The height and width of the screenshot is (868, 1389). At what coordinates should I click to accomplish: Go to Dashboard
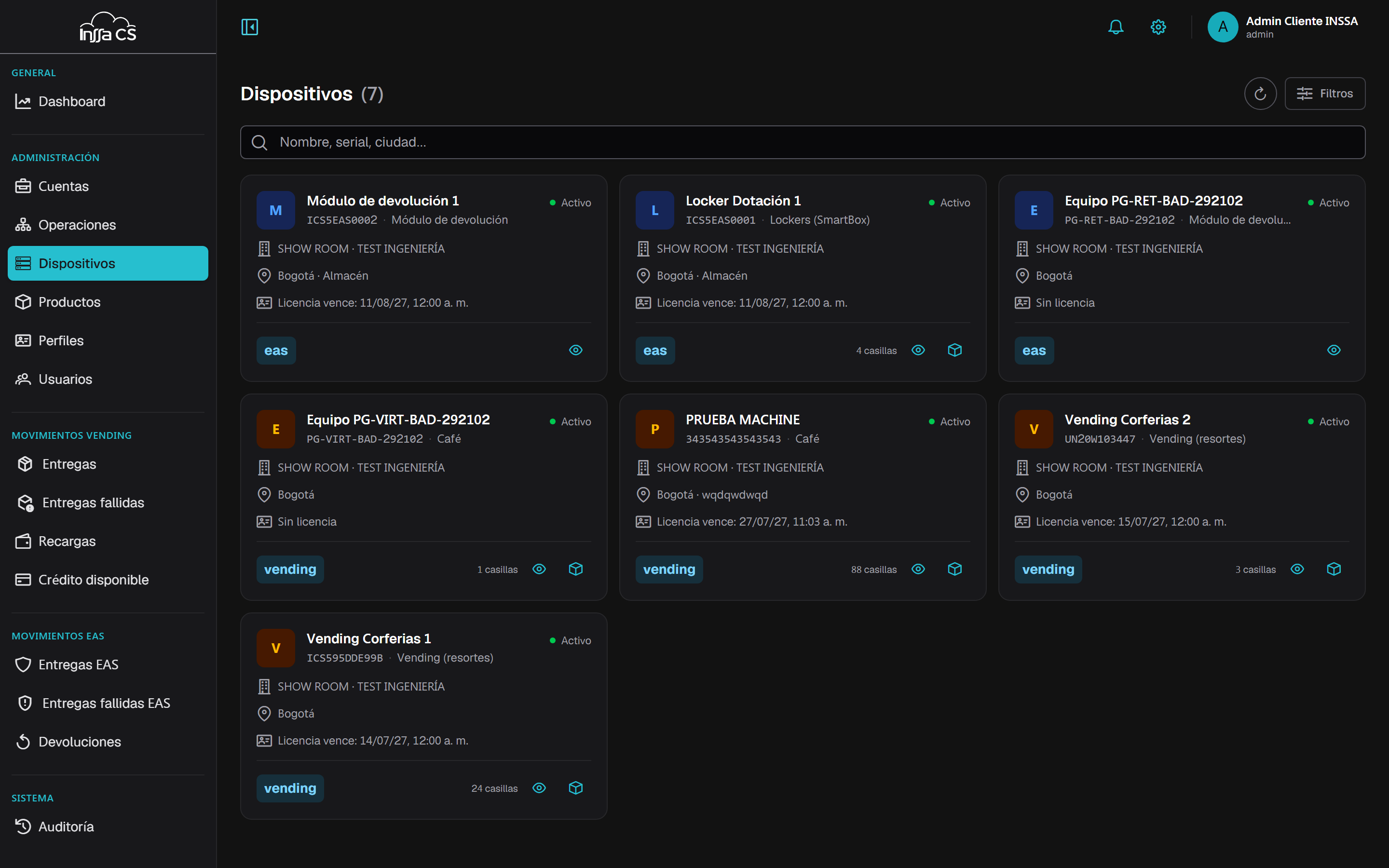[108, 102]
